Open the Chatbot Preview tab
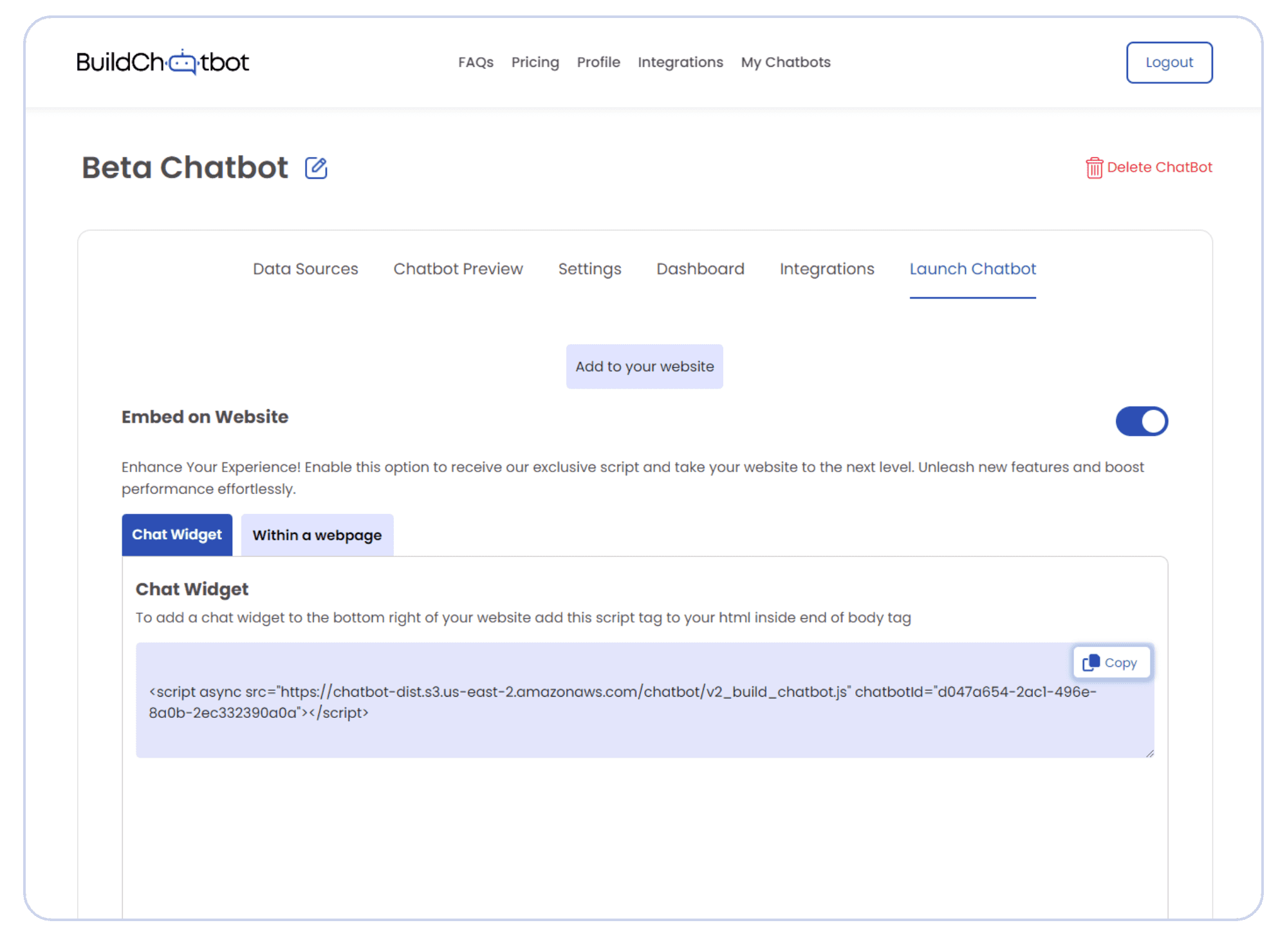The image size is (1287, 952). coord(458,269)
